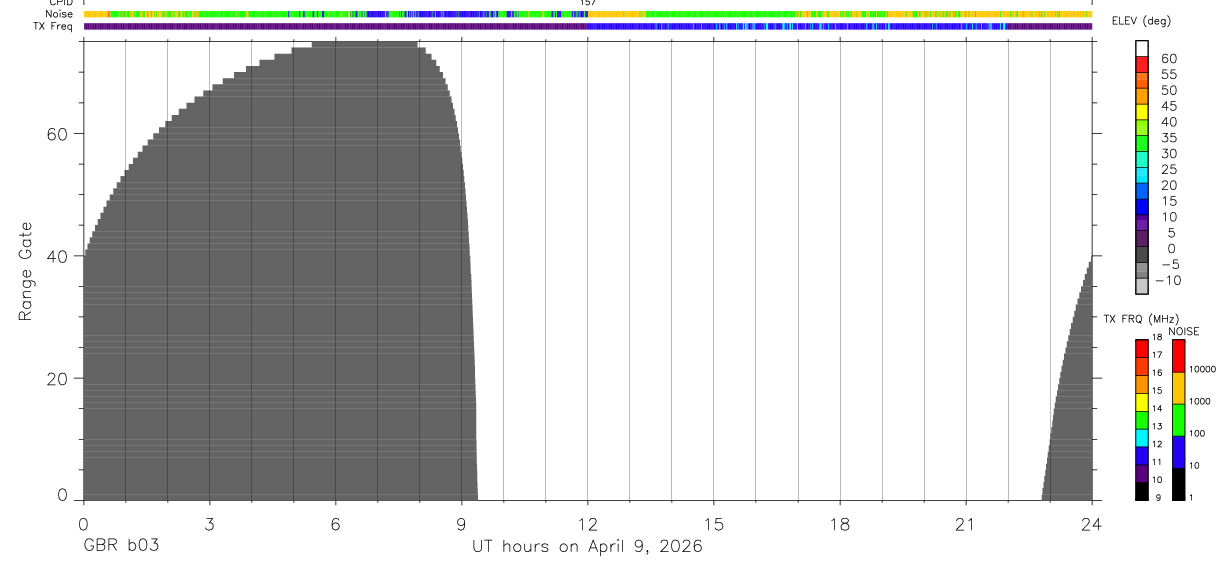Viewport: 1228px width, 567px height.
Task: Select the blue 10–100 NOISE legend band
Action: tap(1178, 452)
